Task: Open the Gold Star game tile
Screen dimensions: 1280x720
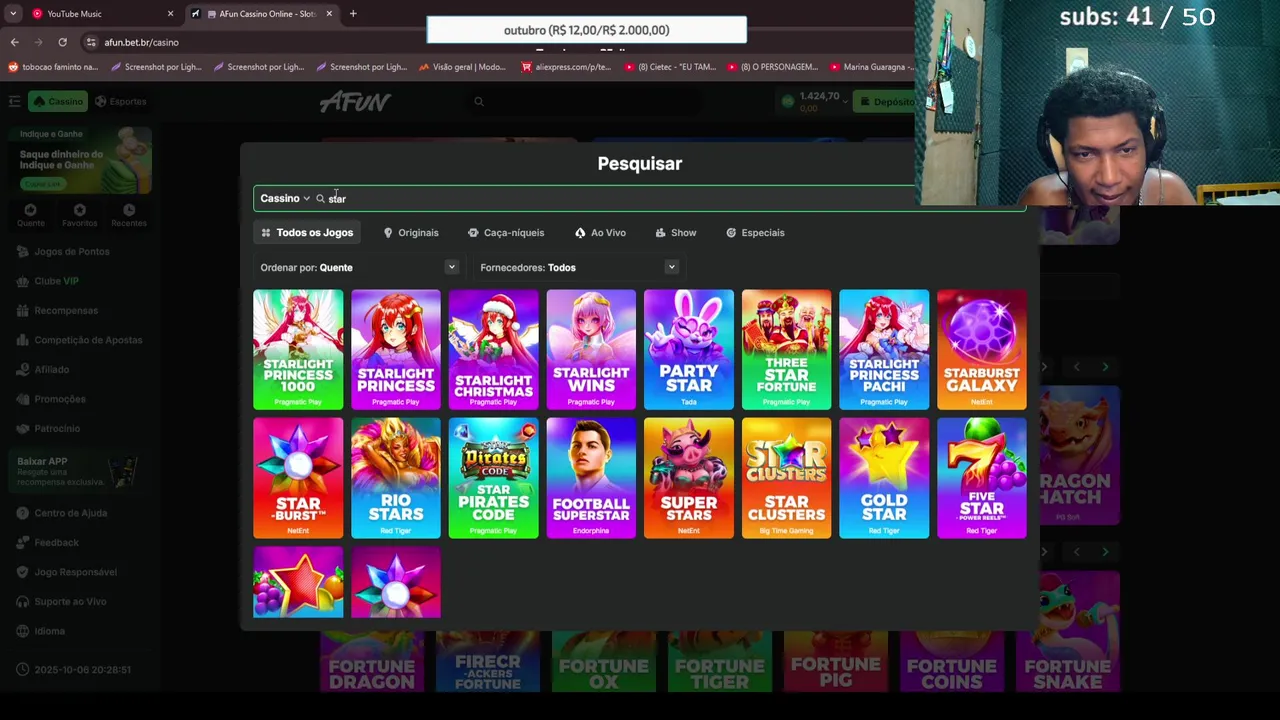Action: click(x=884, y=478)
